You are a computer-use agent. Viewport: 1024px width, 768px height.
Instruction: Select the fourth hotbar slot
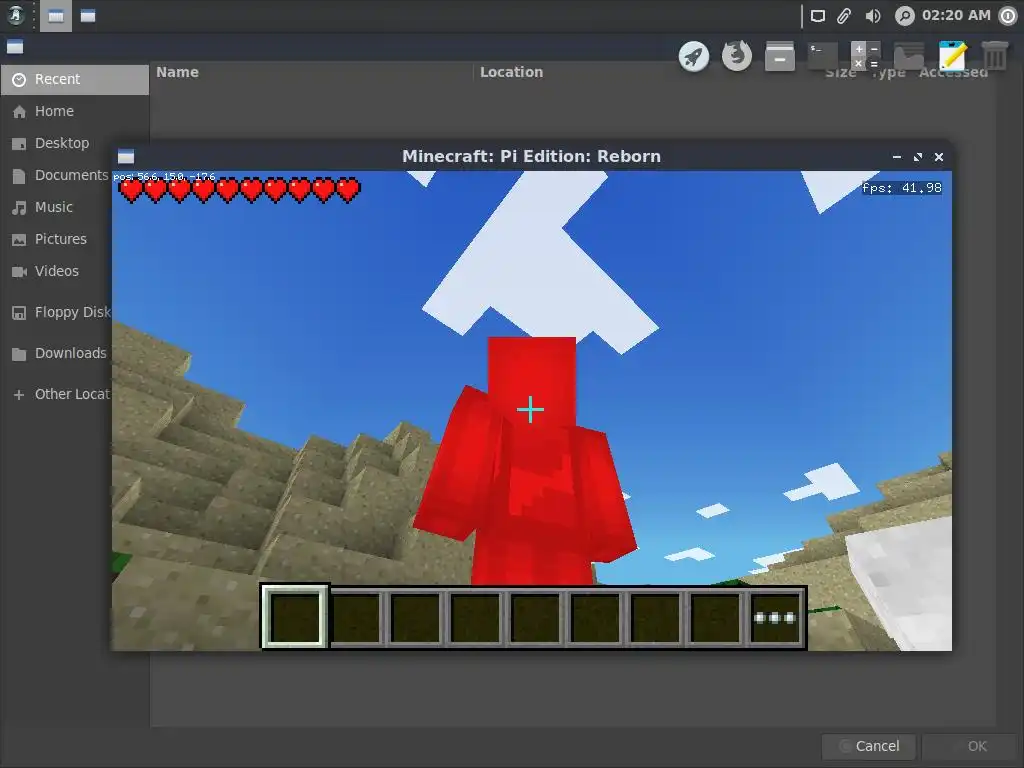[x=475, y=618]
